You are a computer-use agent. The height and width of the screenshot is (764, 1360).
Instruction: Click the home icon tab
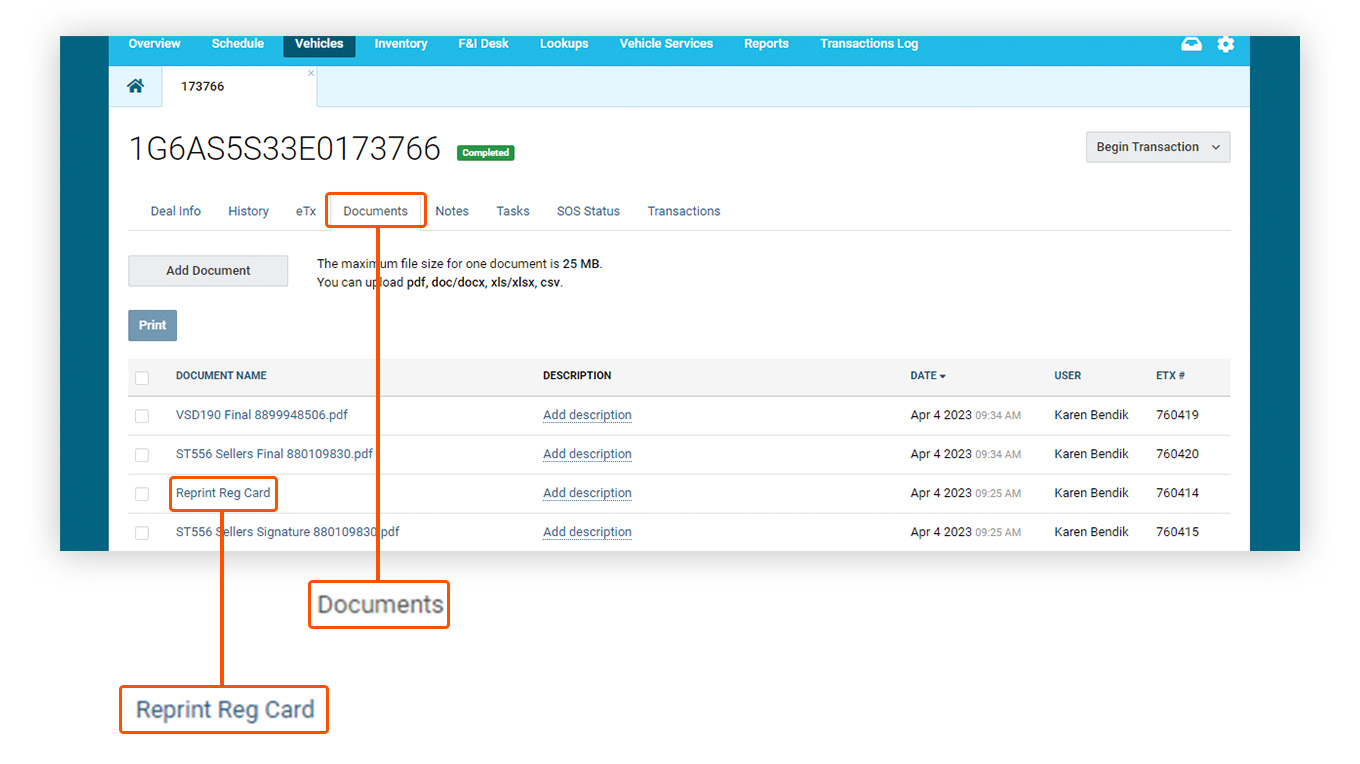(135, 86)
